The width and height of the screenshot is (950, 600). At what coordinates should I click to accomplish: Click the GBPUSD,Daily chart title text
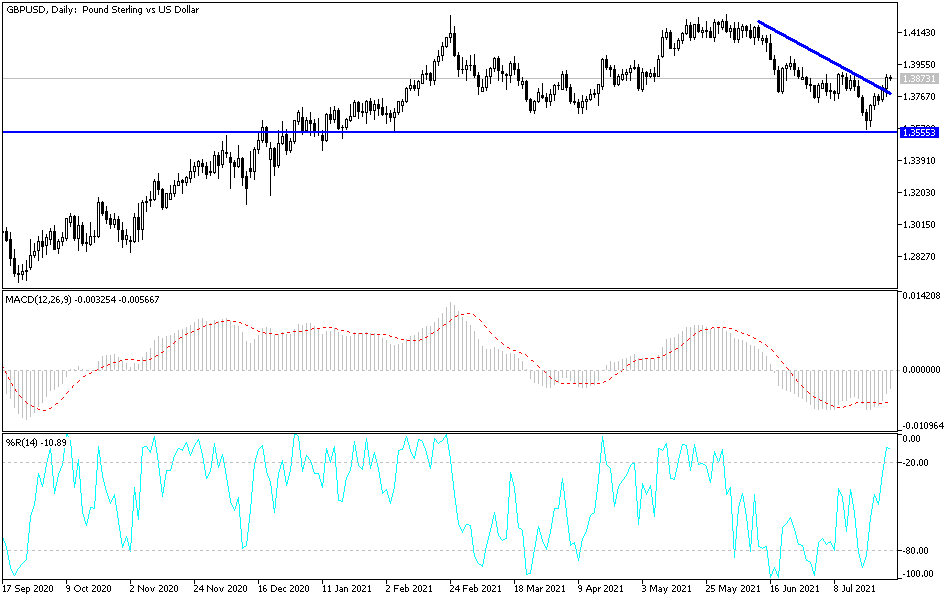98,10
